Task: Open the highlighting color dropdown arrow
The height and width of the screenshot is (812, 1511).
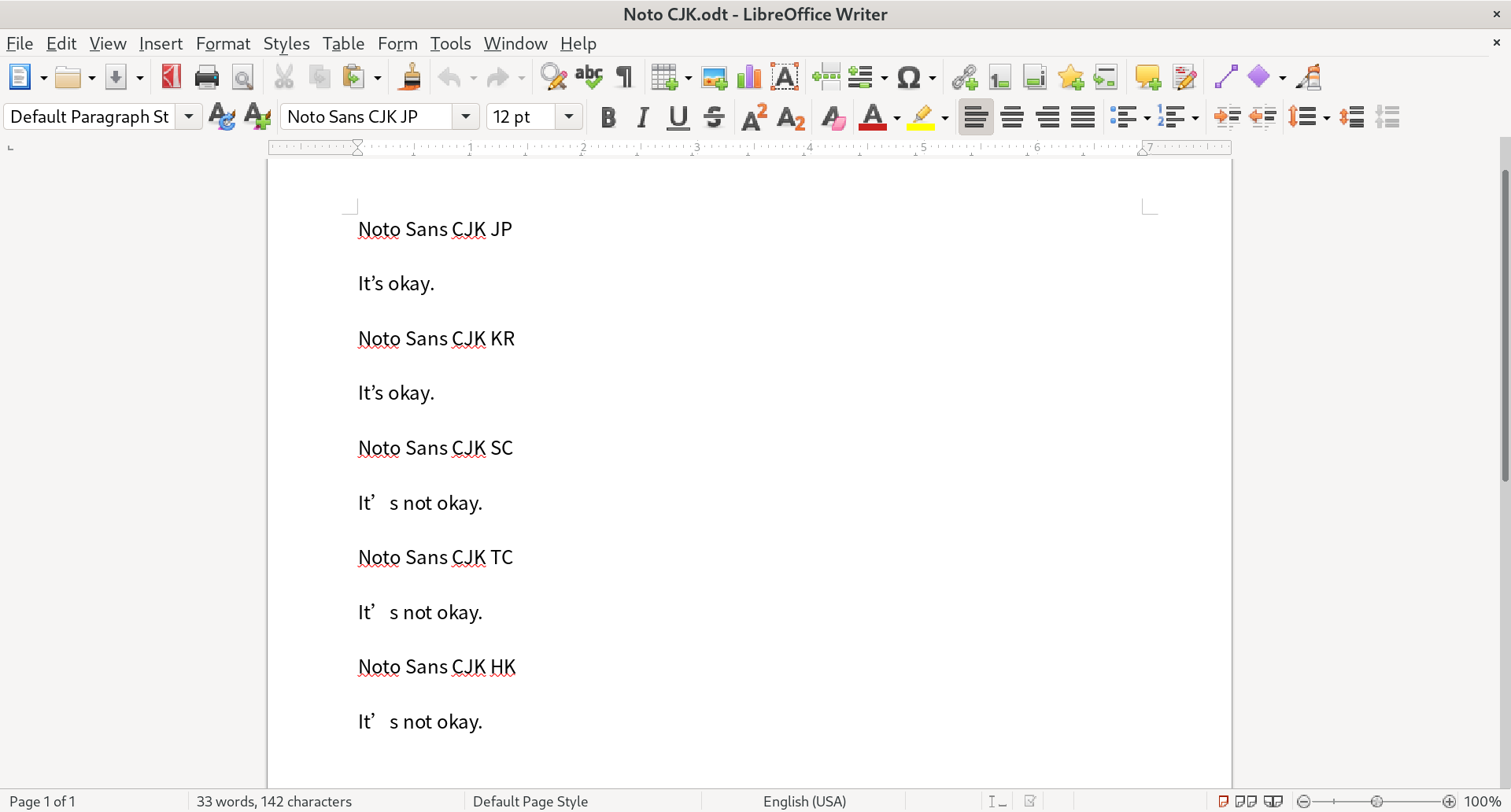Action: (944, 118)
